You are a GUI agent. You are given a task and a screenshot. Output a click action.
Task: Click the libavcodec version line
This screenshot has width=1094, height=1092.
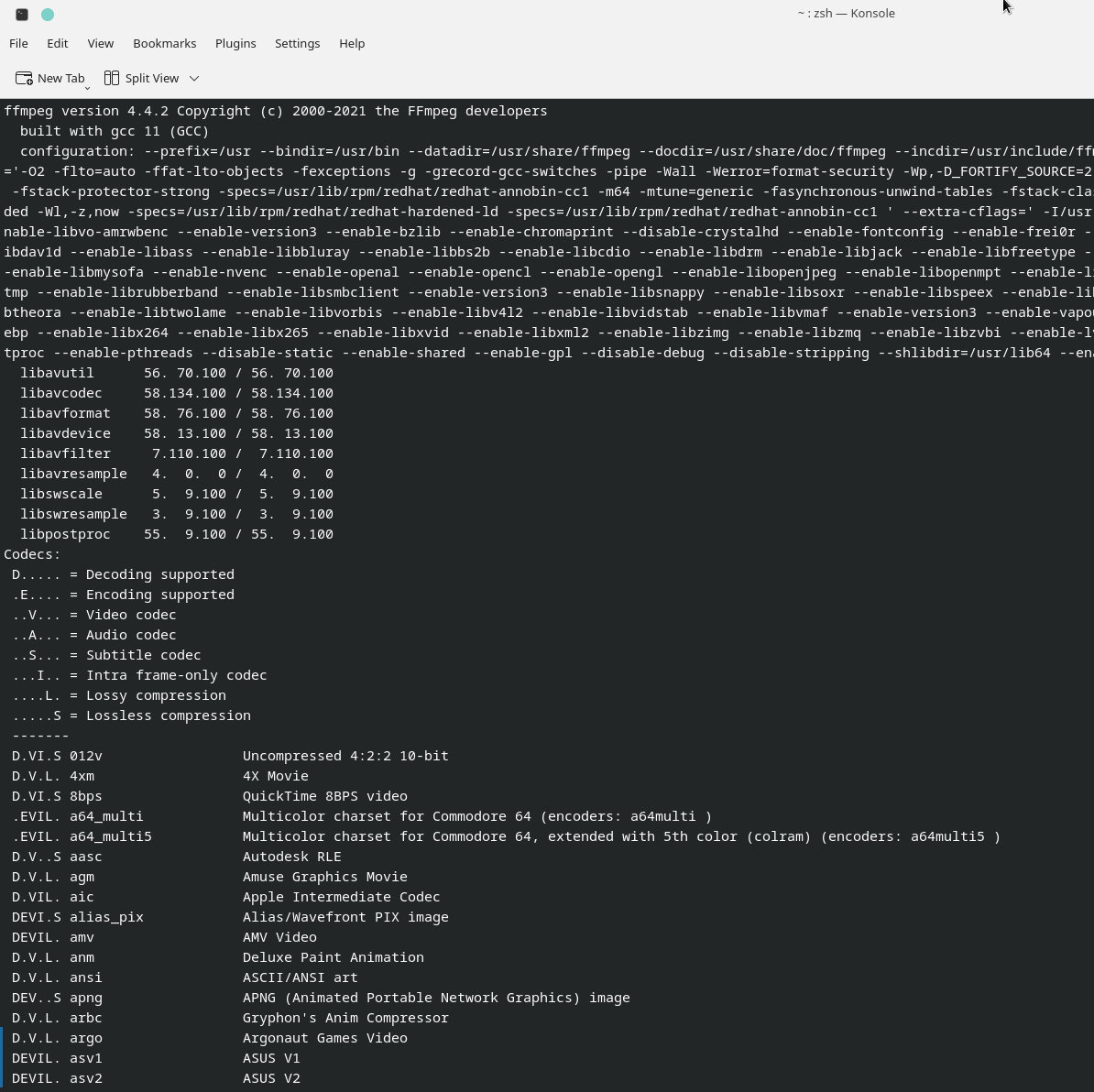click(174, 393)
